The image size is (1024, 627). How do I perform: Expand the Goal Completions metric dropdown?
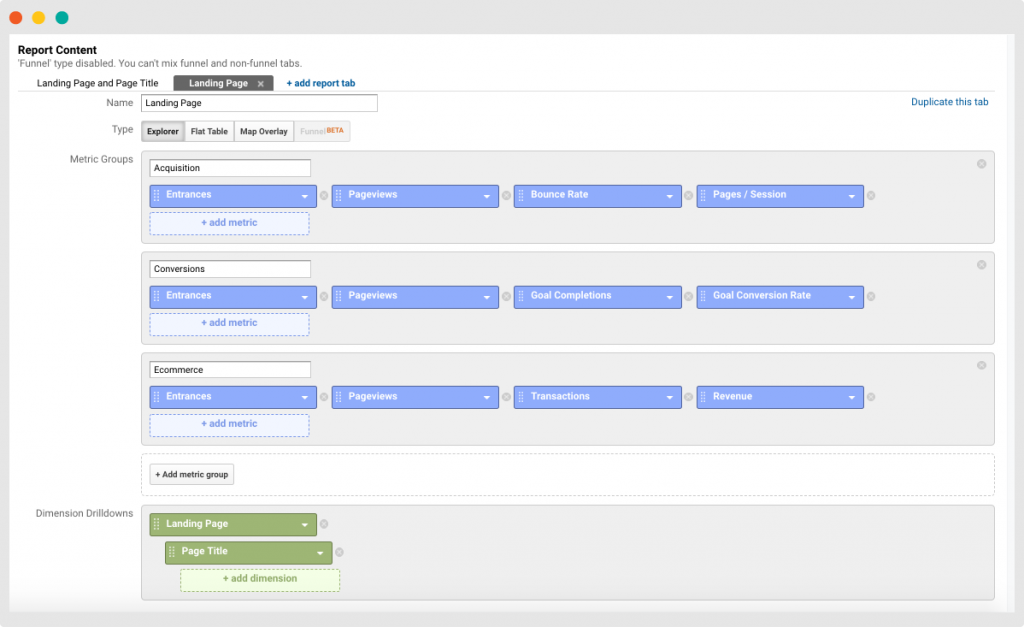tap(669, 297)
